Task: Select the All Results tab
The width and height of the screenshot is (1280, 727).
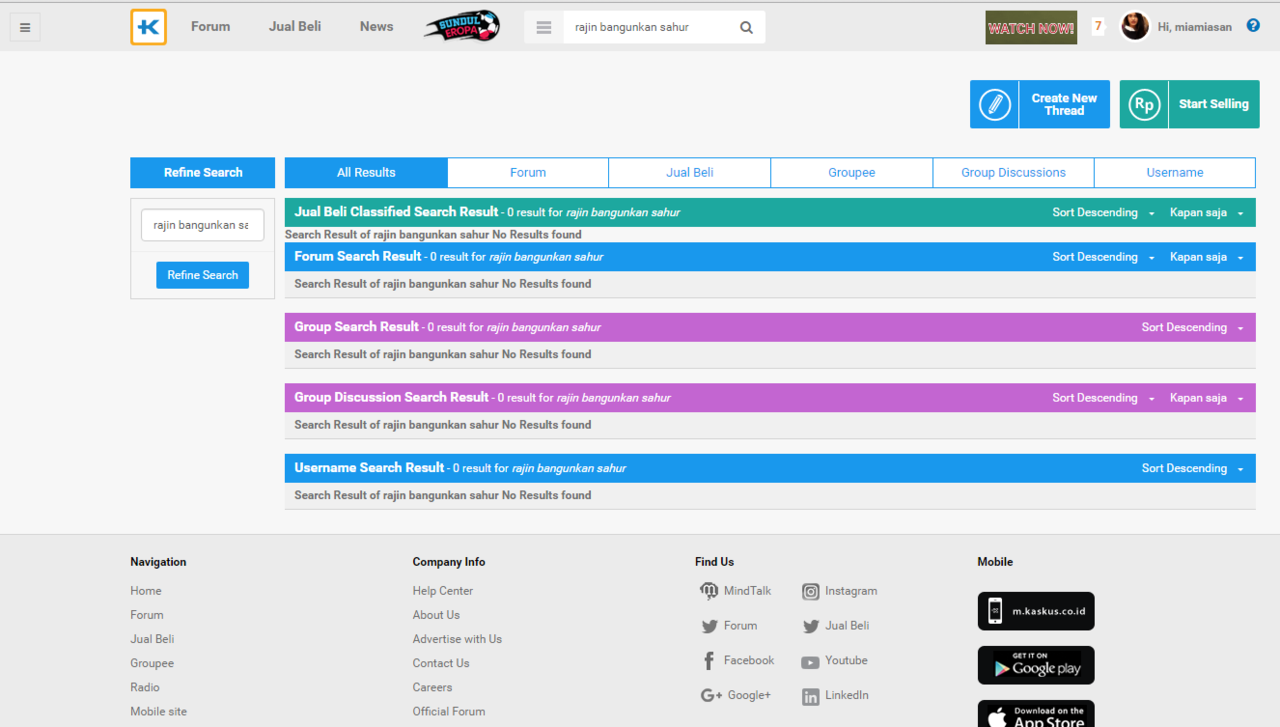Action: pos(366,173)
